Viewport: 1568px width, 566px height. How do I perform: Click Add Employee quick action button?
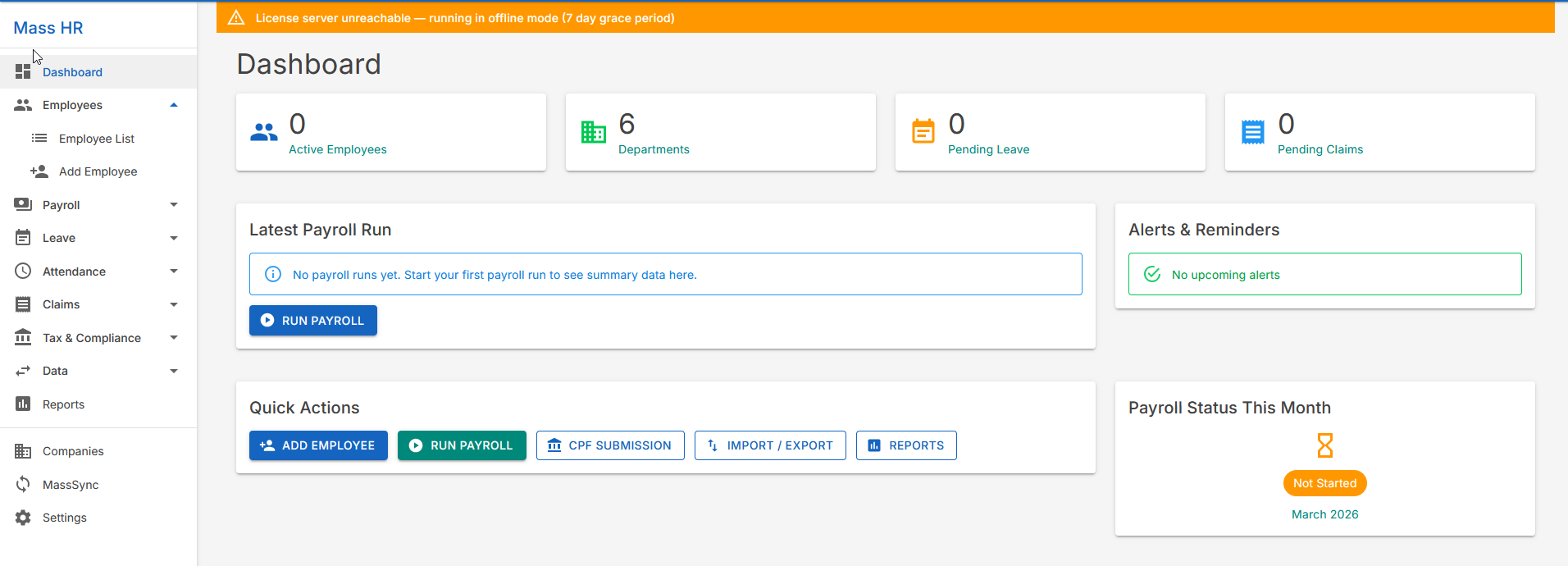[x=318, y=445]
